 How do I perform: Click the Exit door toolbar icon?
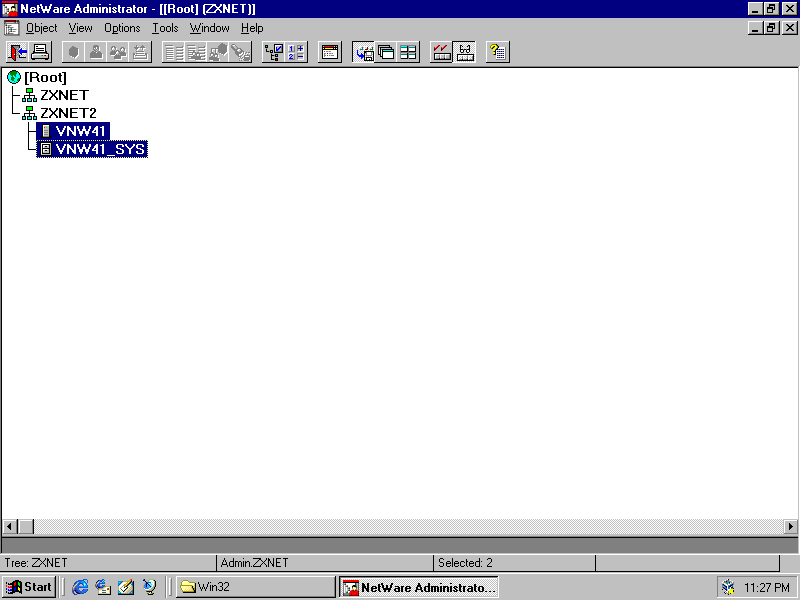click(x=18, y=52)
